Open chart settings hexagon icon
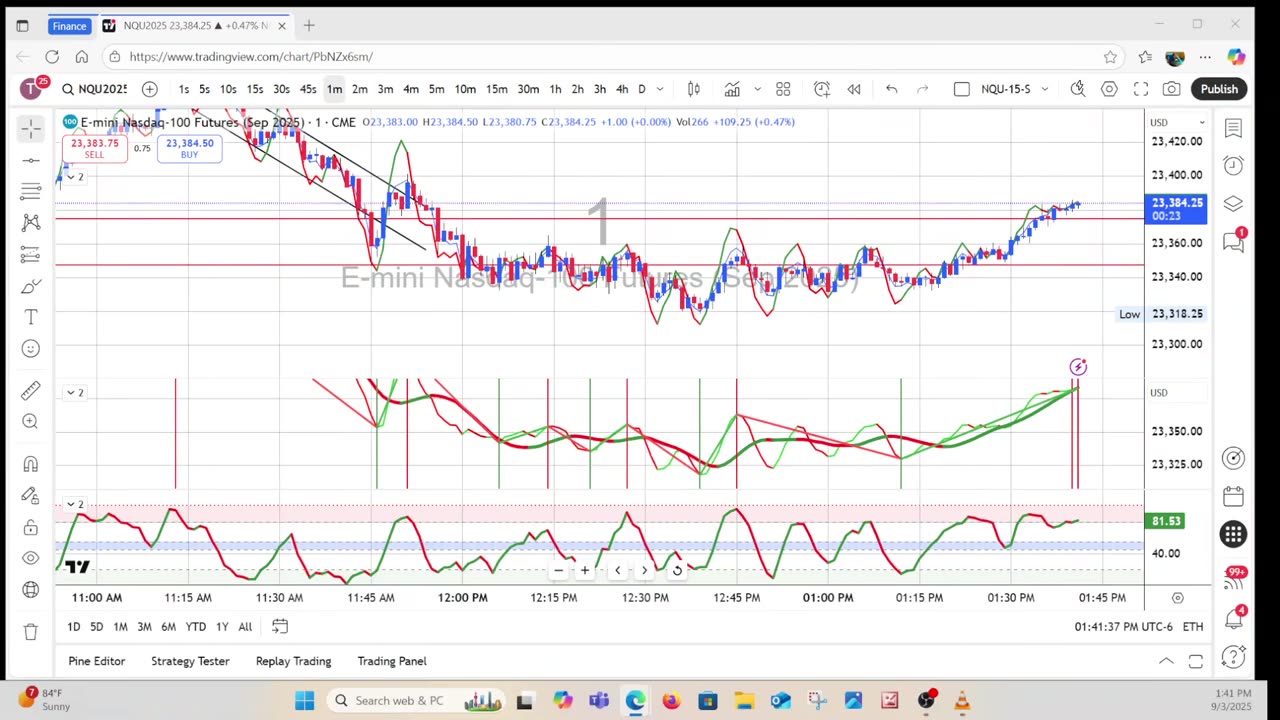 [1109, 89]
